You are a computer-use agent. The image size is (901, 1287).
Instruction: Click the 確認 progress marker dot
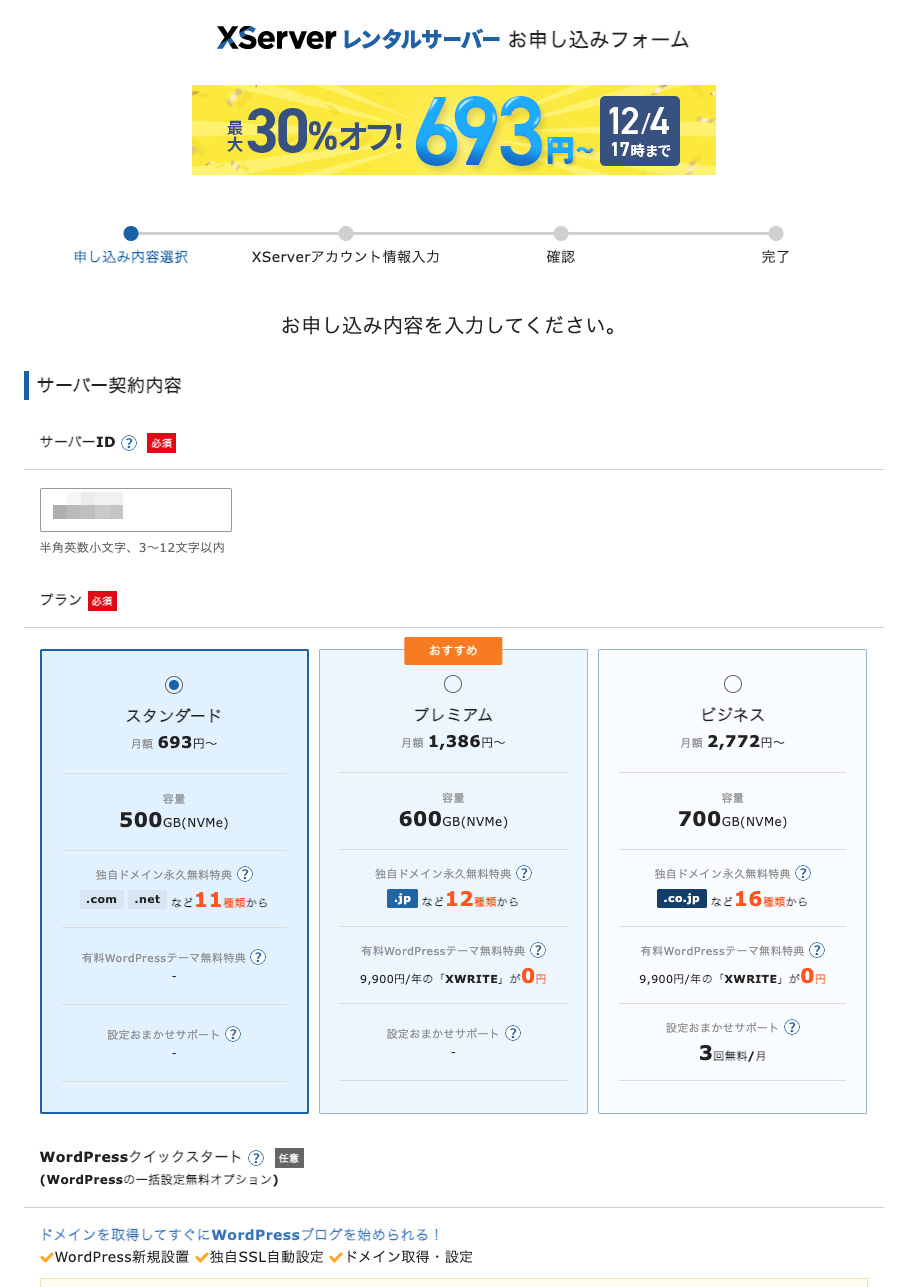[560, 233]
